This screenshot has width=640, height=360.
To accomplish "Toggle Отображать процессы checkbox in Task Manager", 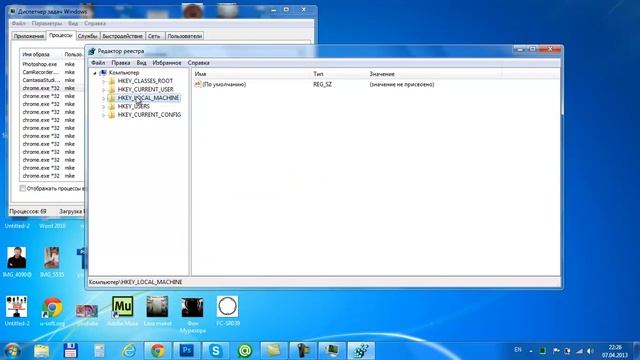I will pos(23,188).
